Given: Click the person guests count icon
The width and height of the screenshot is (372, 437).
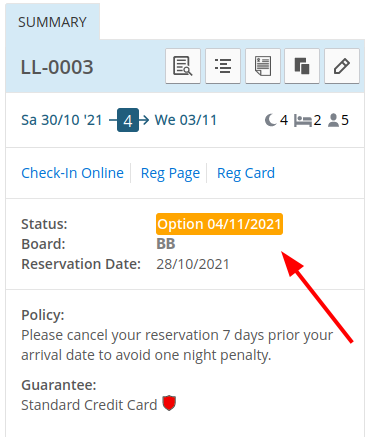Looking at the screenshot, I should tap(333, 120).
